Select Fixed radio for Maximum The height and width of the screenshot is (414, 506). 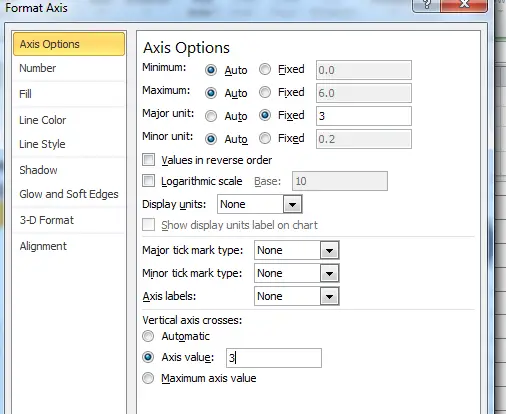pos(265,92)
